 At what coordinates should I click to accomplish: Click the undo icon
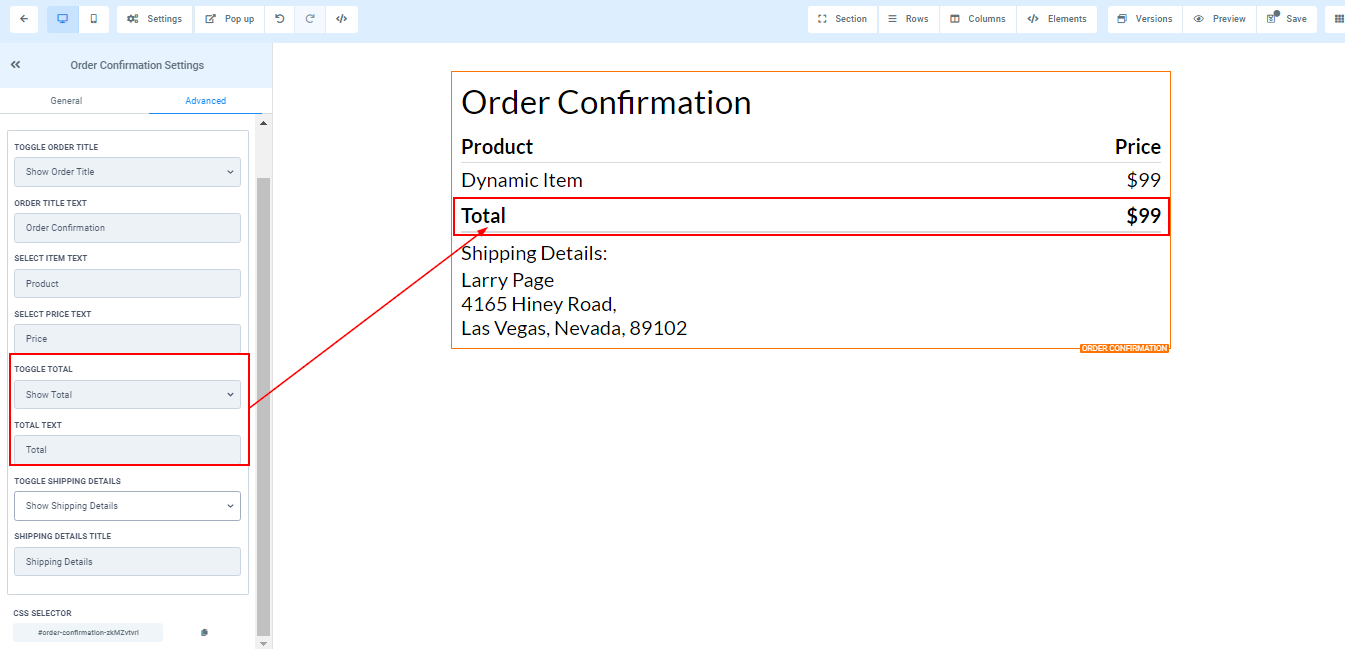point(280,19)
